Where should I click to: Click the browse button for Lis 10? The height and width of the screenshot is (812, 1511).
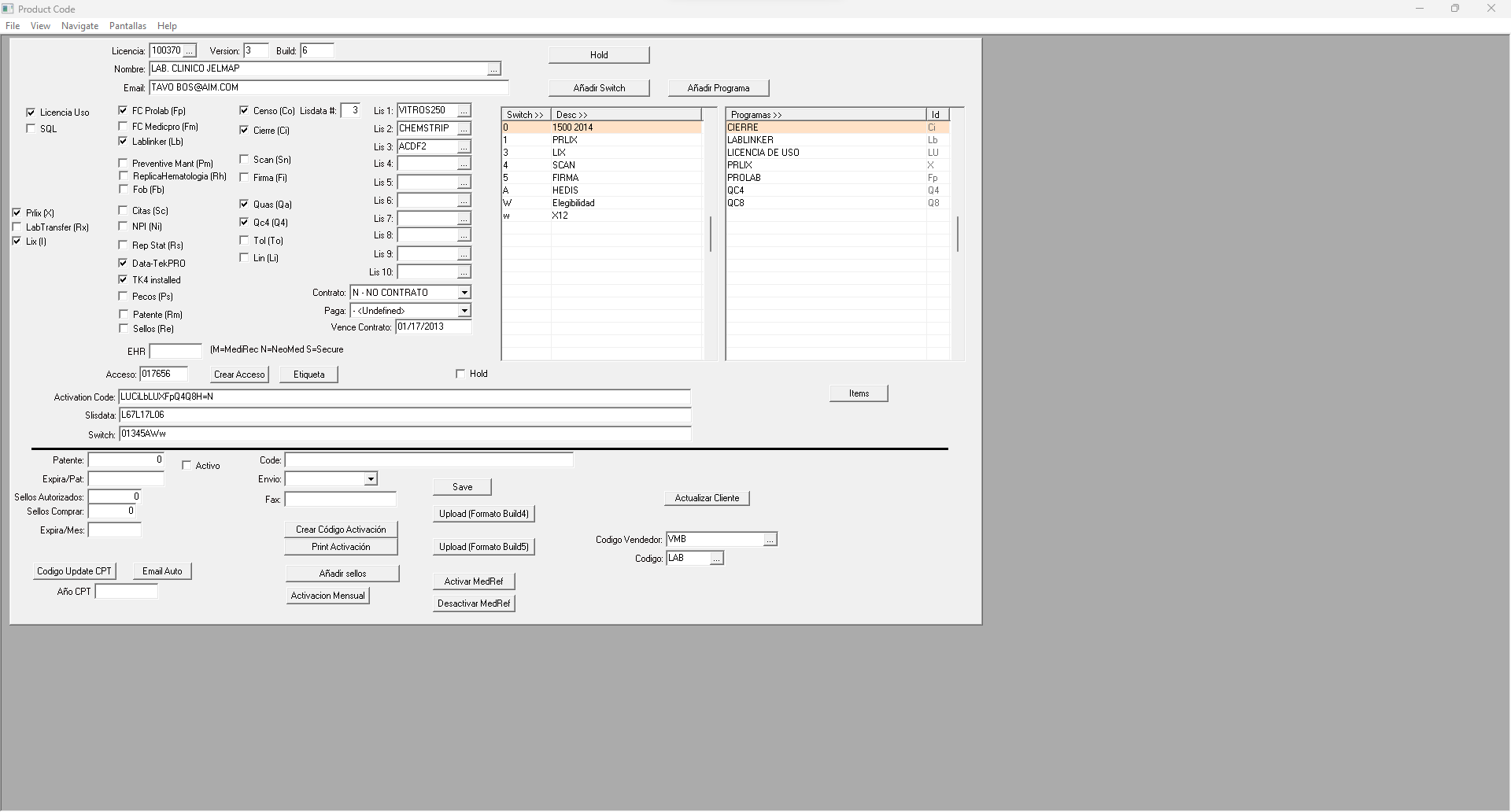coord(464,272)
